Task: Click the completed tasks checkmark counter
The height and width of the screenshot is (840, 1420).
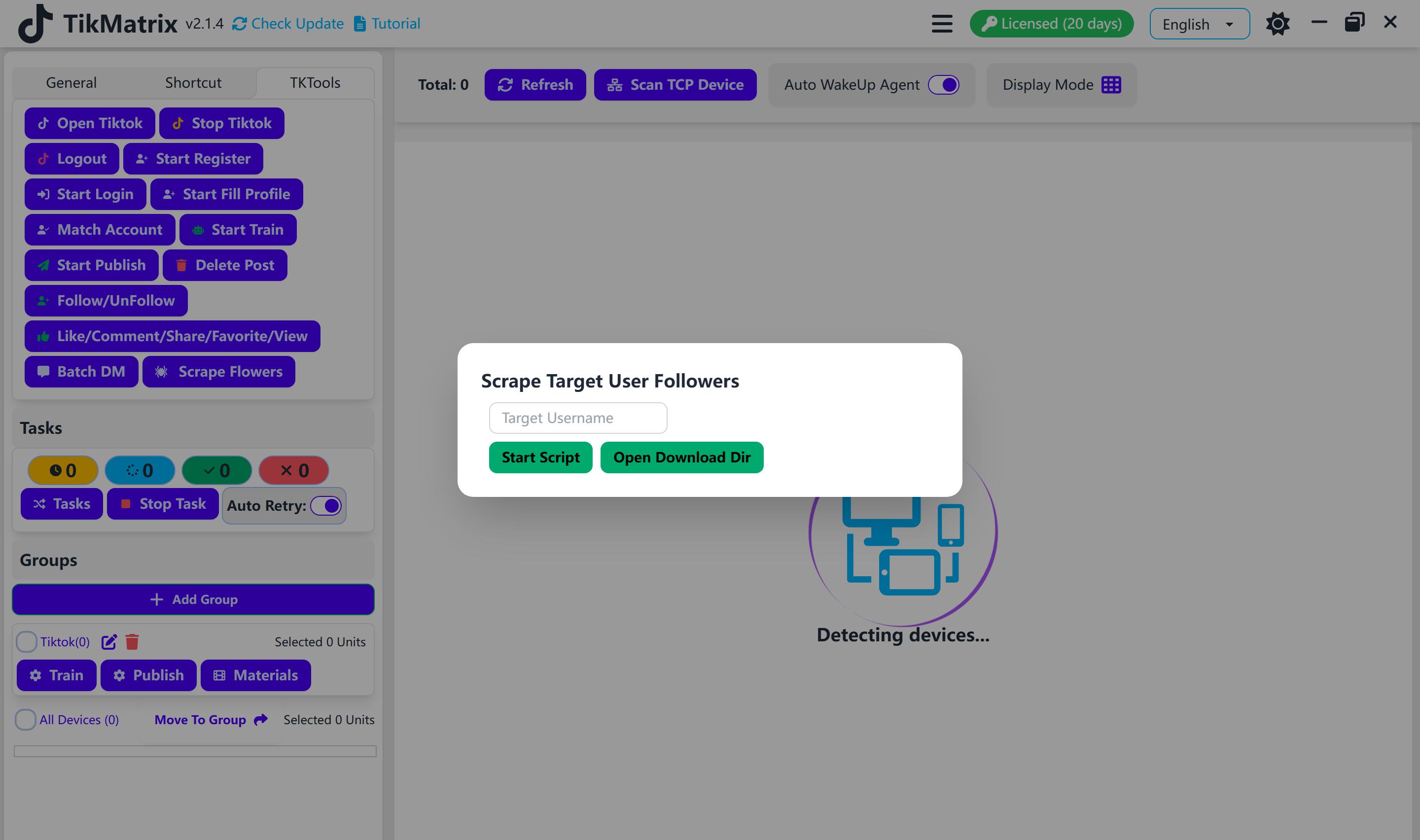Action: point(217,470)
